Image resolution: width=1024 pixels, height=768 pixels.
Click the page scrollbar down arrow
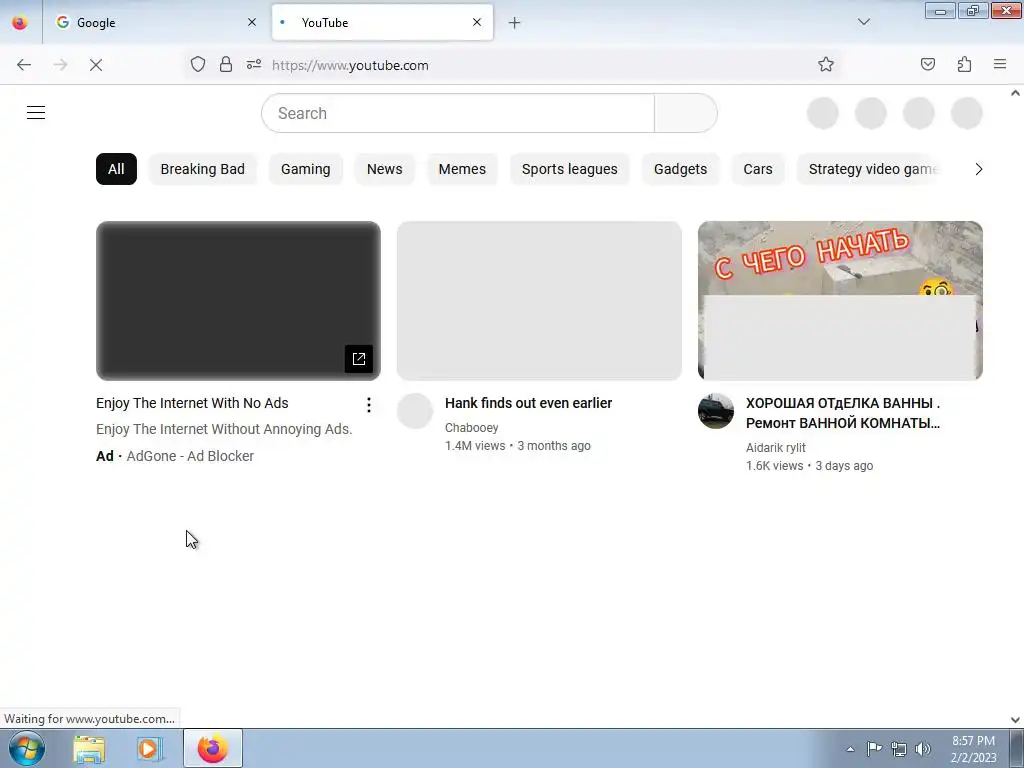click(1016, 720)
